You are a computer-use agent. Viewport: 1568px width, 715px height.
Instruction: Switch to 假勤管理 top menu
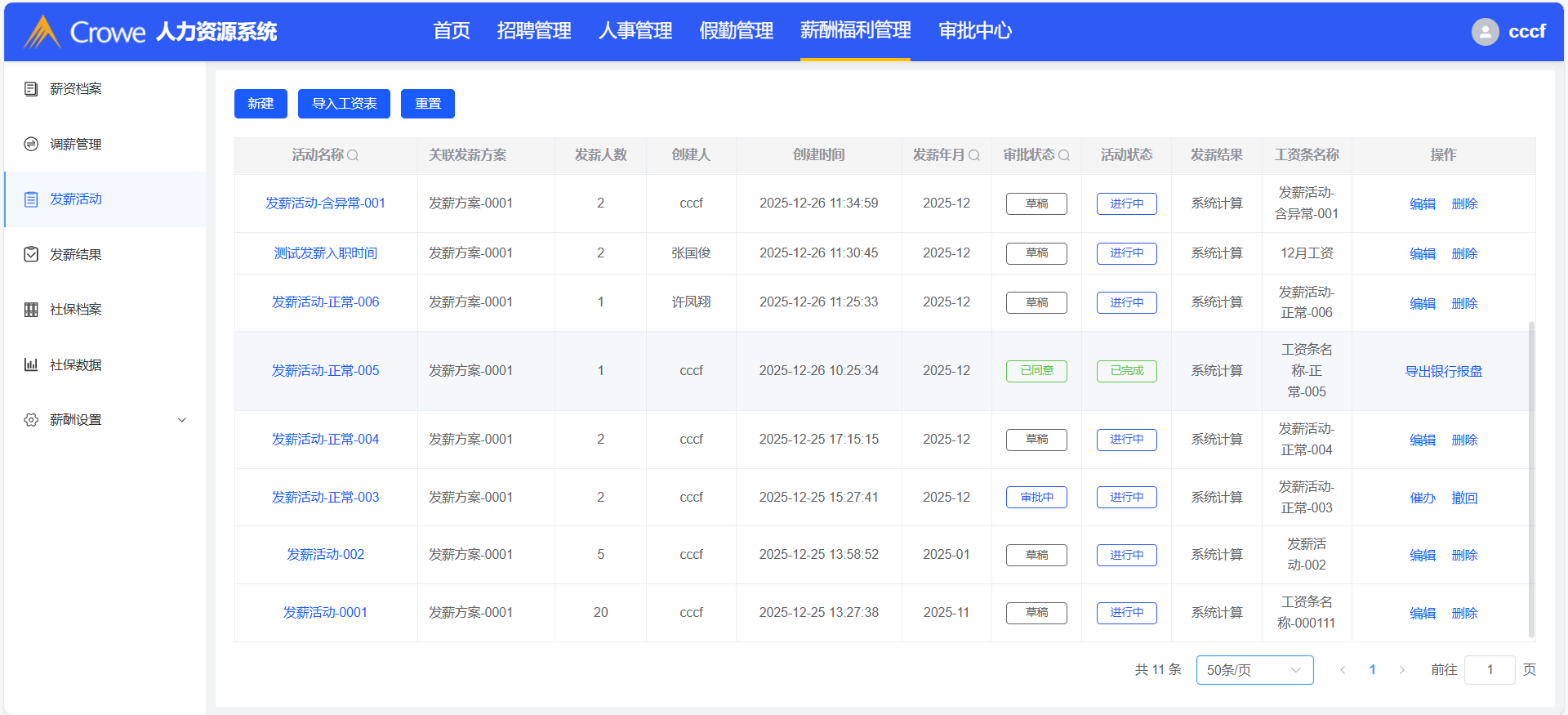pyautogui.click(x=736, y=31)
